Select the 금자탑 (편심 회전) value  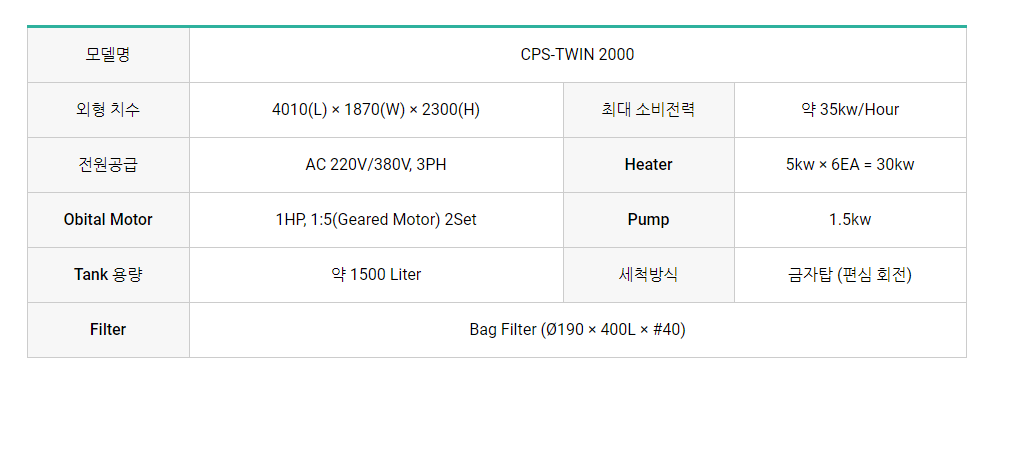point(850,275)
